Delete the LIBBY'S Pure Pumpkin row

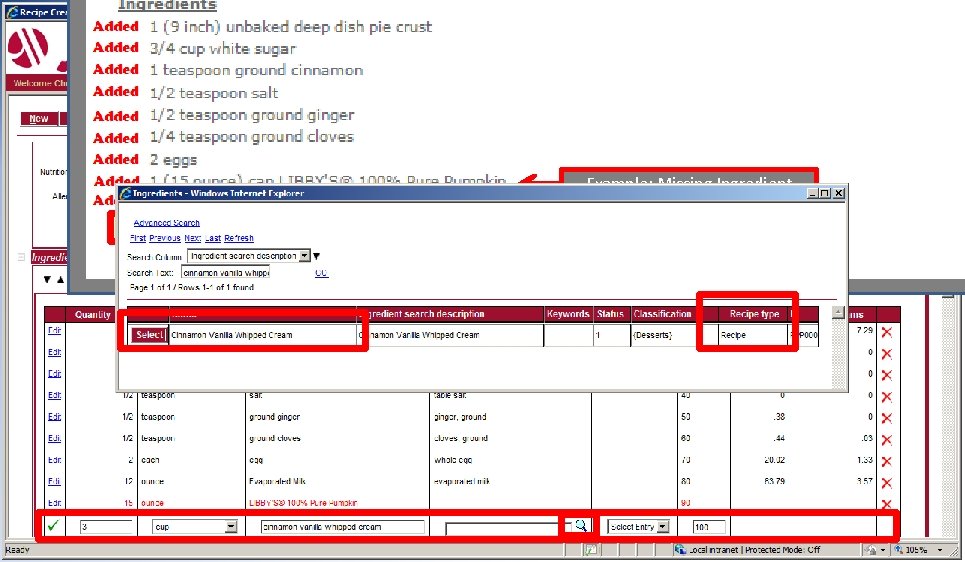click(887, 504)
